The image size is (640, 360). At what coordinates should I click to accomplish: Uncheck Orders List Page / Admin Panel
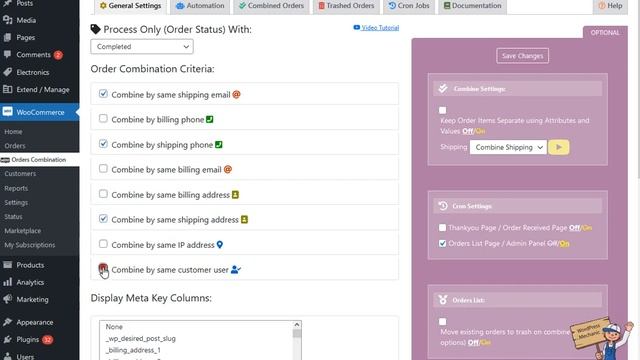pos(442,243)
